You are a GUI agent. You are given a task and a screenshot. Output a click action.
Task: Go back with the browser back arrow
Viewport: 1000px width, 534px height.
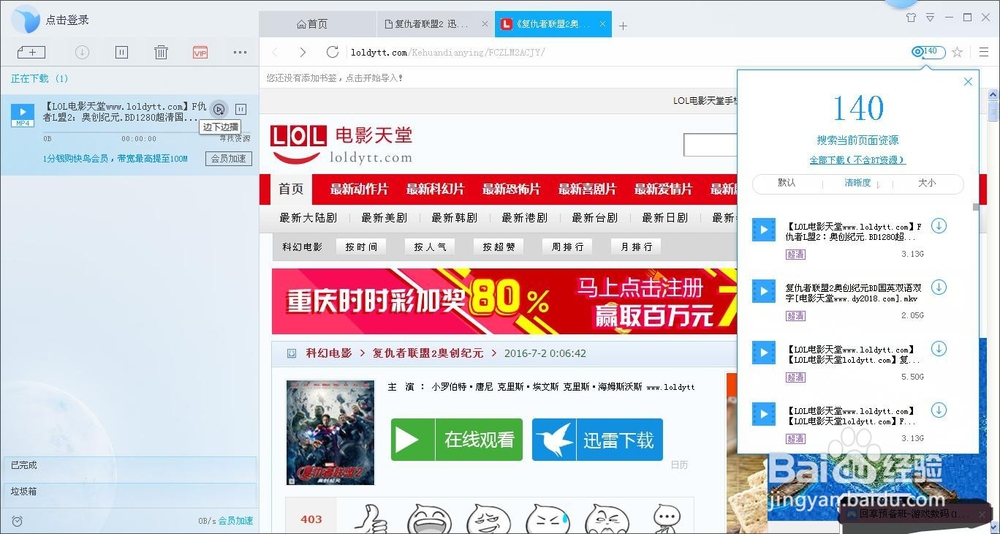point(275,52)
